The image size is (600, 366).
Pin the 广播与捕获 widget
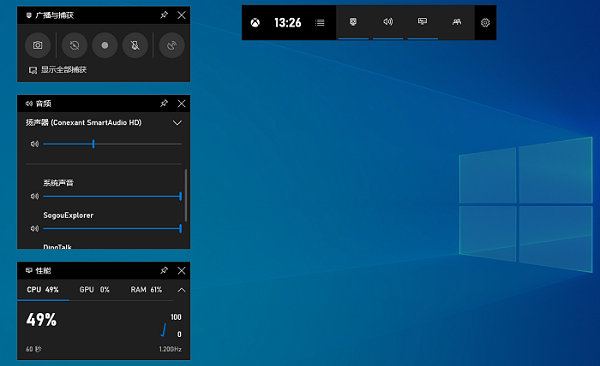pyautogui.click(x=164, y=15)
